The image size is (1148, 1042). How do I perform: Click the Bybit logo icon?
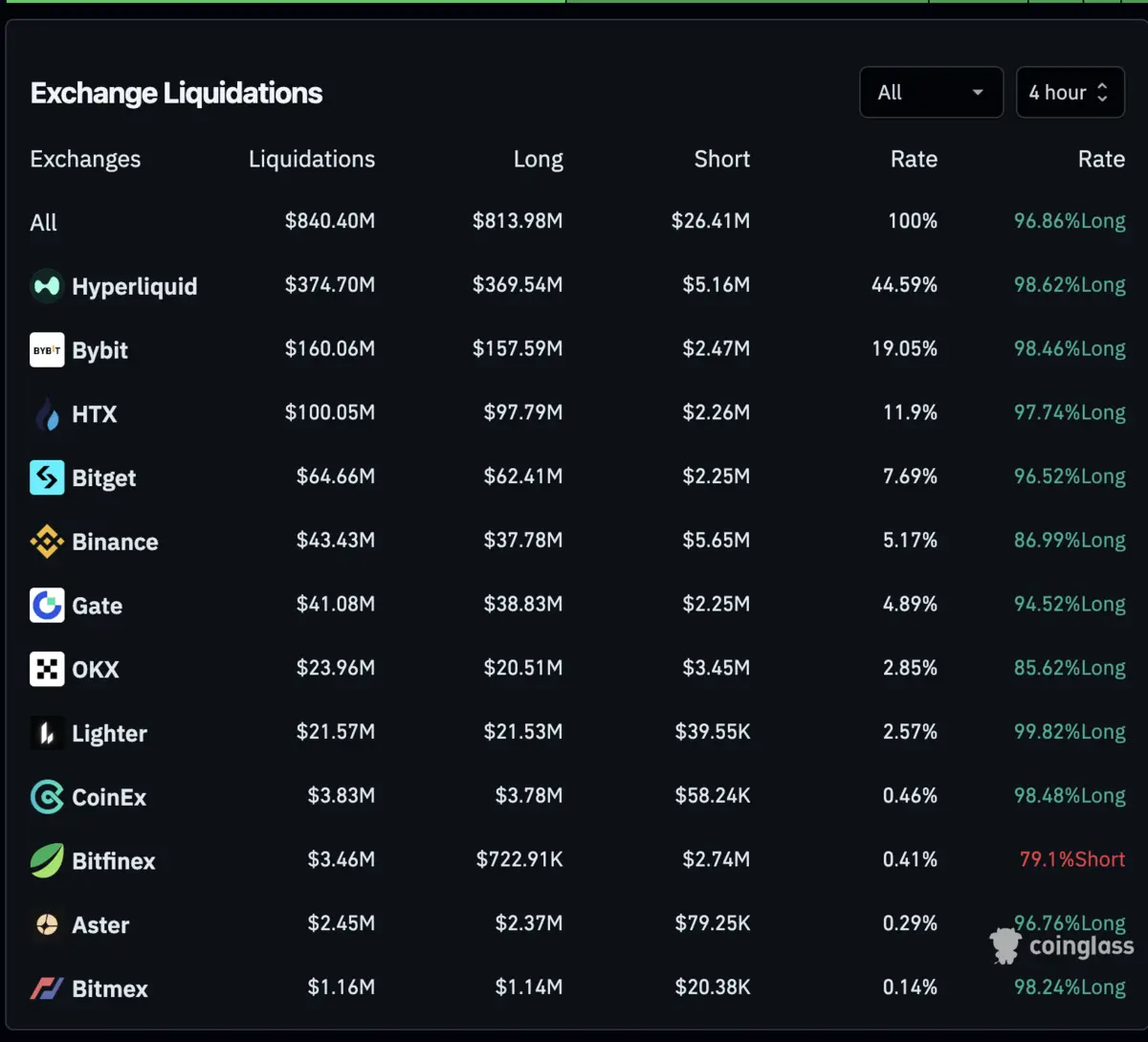point(47,350)
